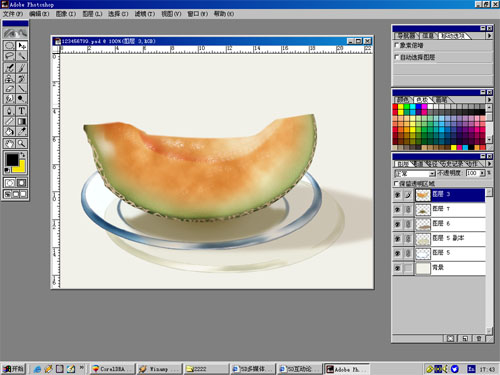Screen dimensions: 500x375
Task: Select the Line tool
Action: pos(22,89)
